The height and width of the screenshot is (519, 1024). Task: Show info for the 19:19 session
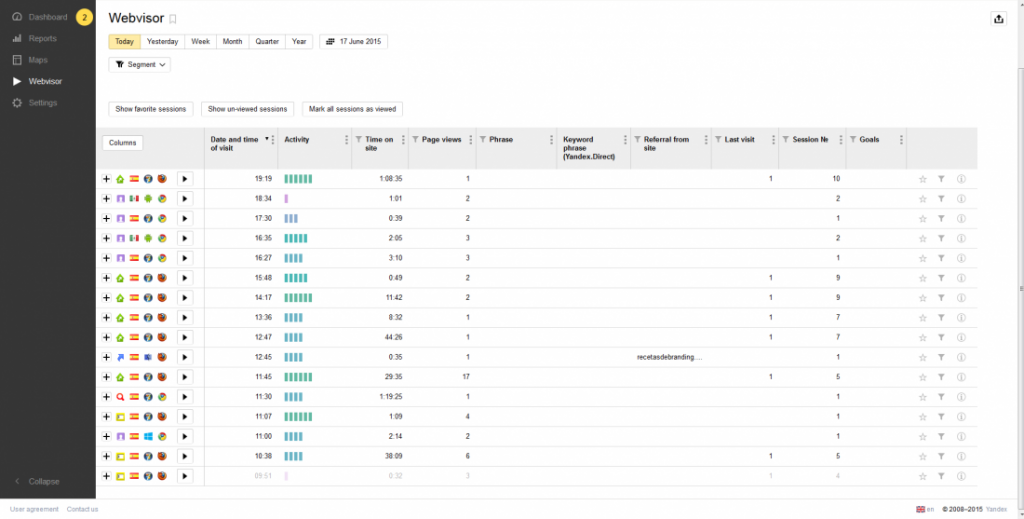[961, 179]
